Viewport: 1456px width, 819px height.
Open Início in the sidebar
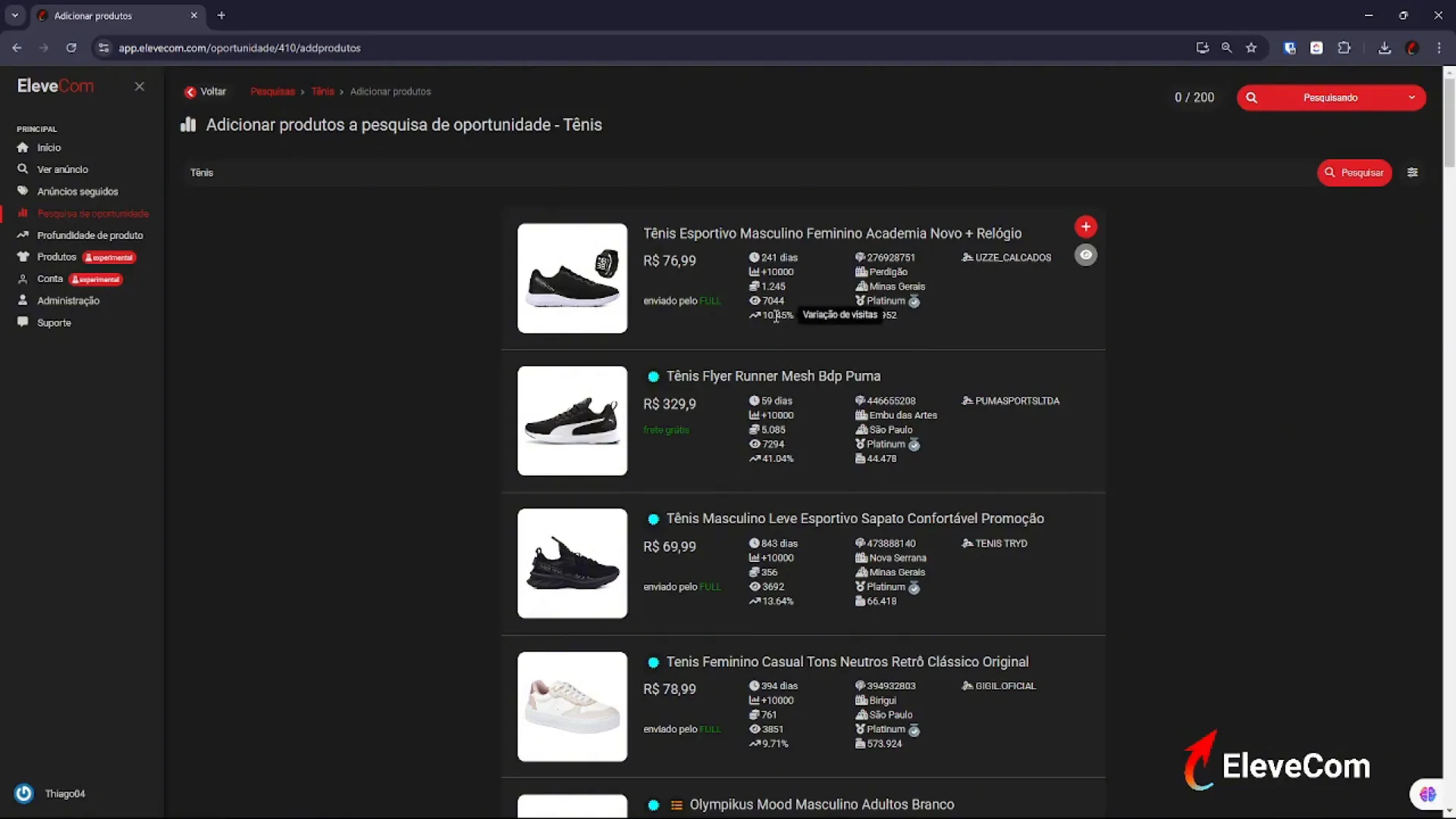click(x=49, y=148)
